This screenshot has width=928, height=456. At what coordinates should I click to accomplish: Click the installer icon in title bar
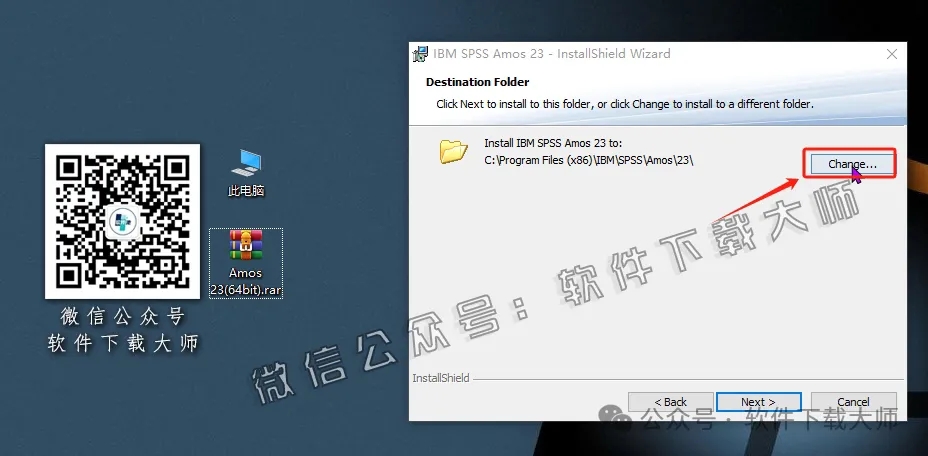point(421,54)
